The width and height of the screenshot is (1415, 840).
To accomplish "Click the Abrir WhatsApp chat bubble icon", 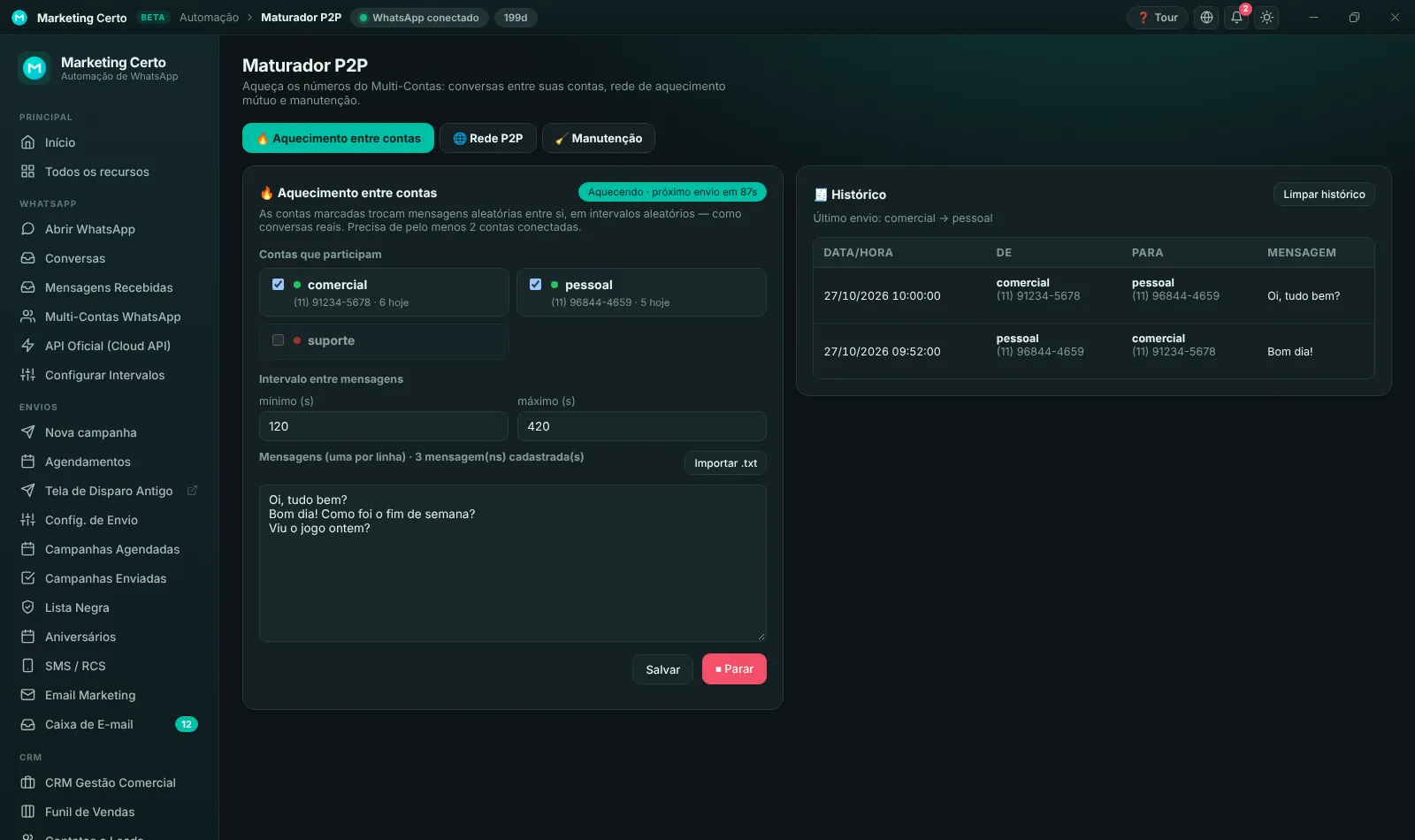I will click(x=28, y=229).
